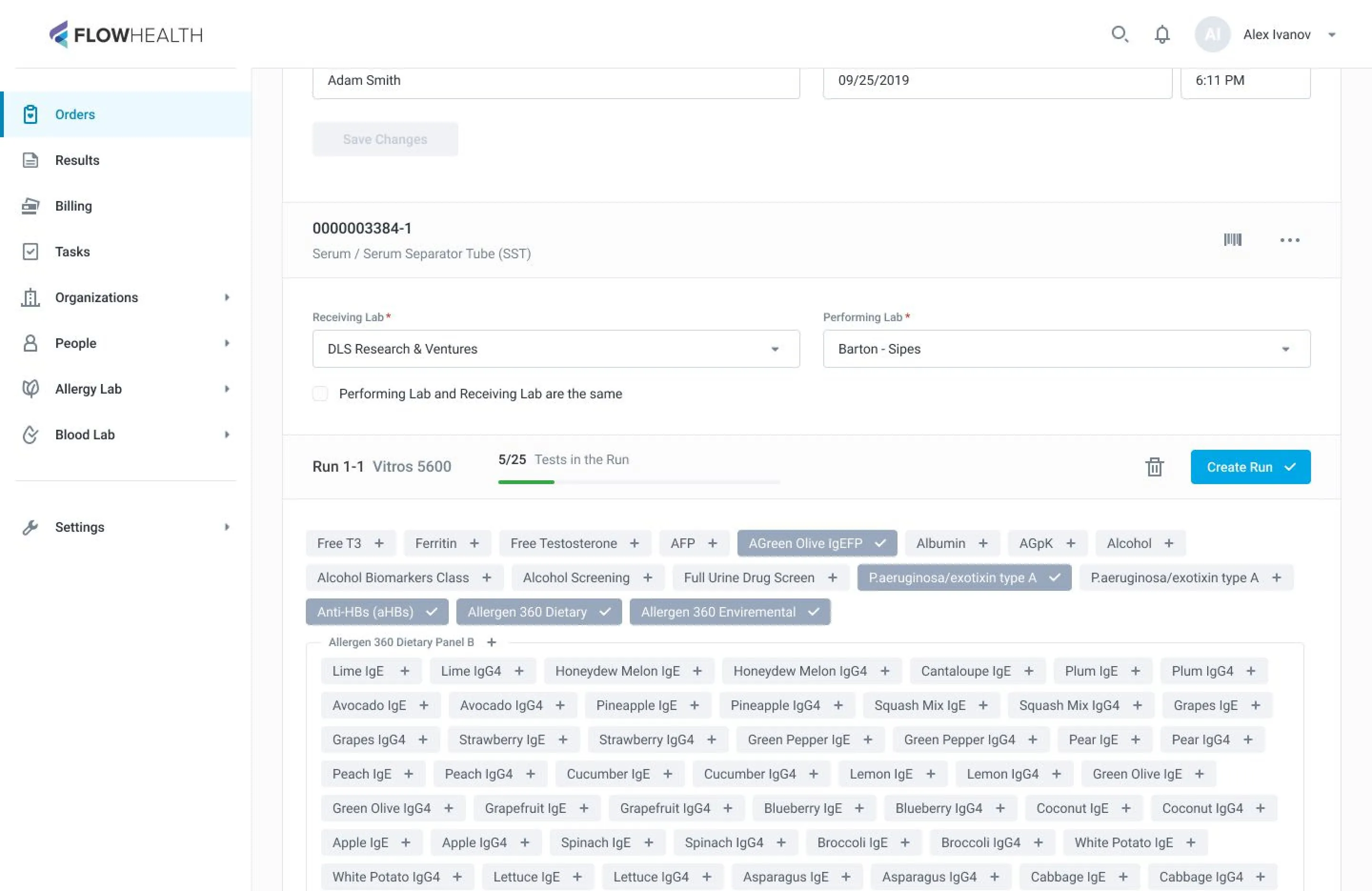Open Receiving Lab dropdown
The width and height of the screenshot is (1372, 891).
(x=556, y=349)
